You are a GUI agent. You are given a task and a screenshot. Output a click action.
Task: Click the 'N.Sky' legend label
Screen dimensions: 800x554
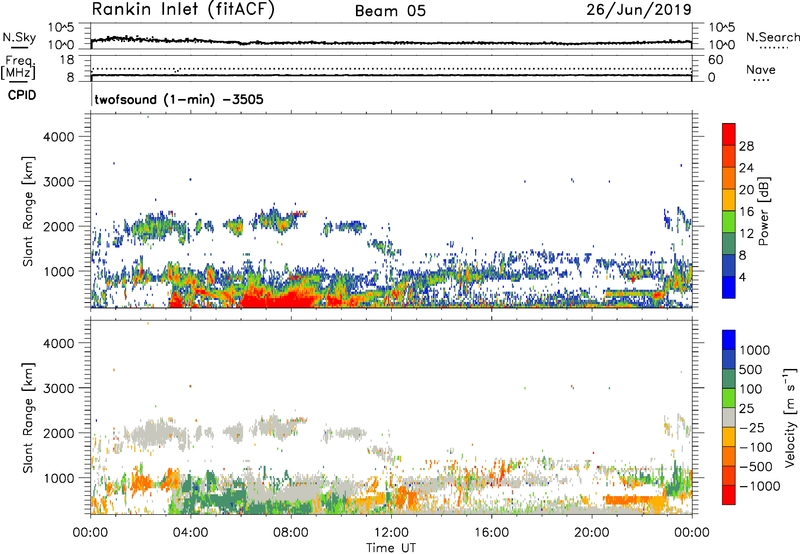tap(19, 37)
